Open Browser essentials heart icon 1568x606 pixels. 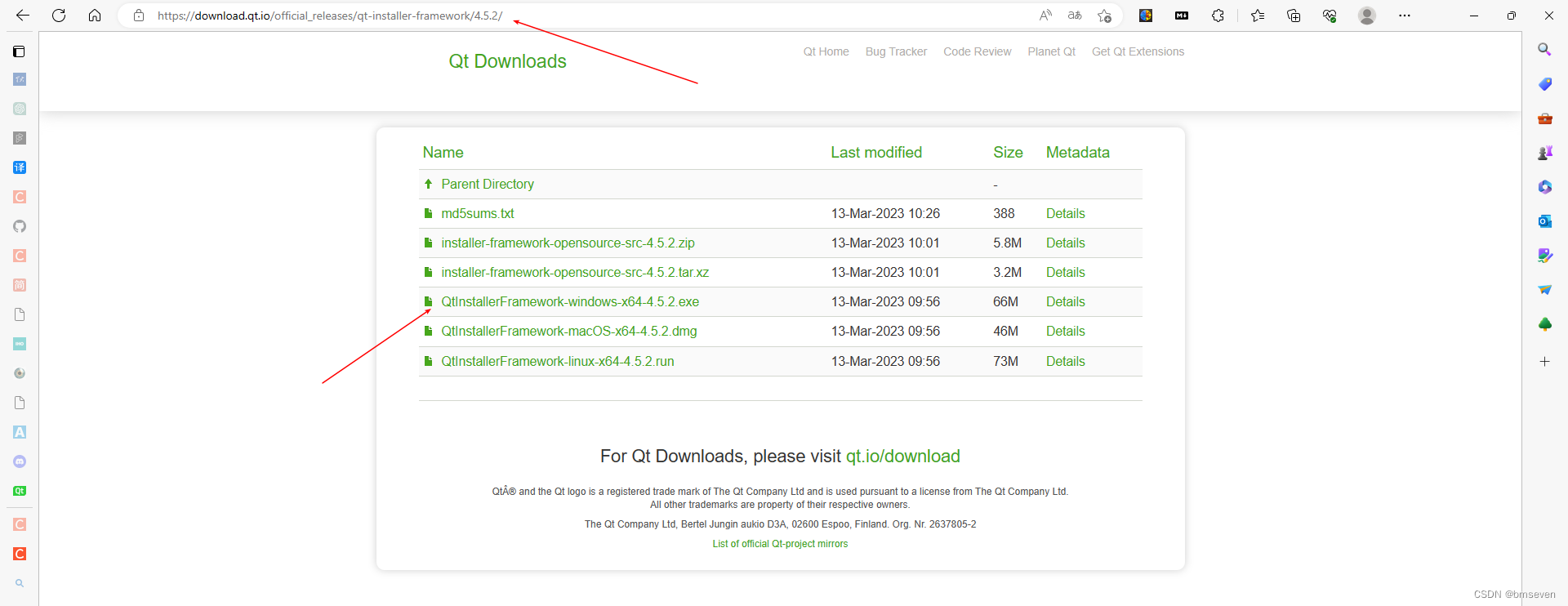tap(1330, 16)
